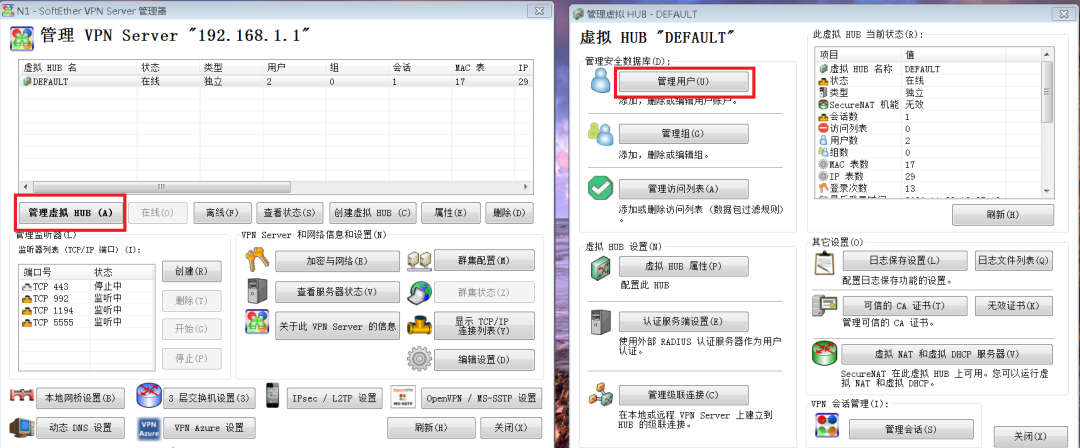Viewport: 1080px width, 448px height.
Task: Click server tower icon beside 查看服务器状态
Action: 257,292
